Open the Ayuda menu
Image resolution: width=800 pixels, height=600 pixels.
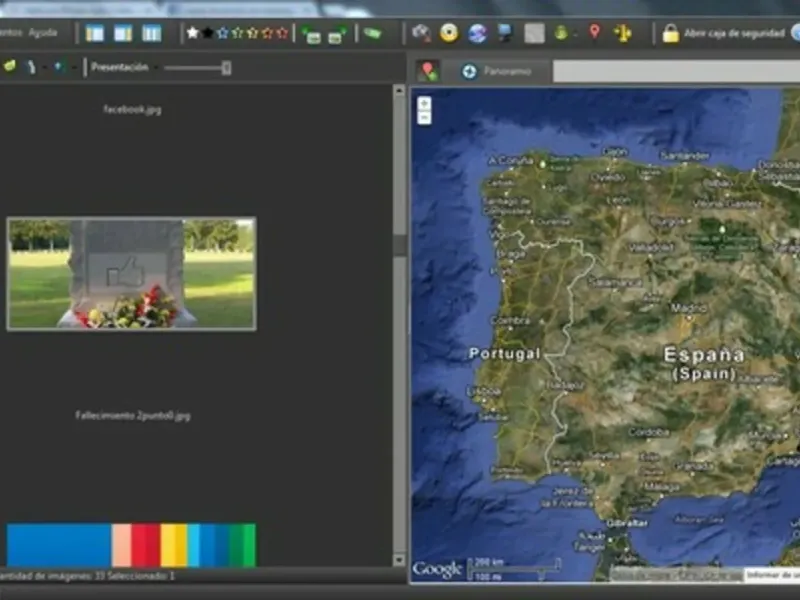pos(43,33)
